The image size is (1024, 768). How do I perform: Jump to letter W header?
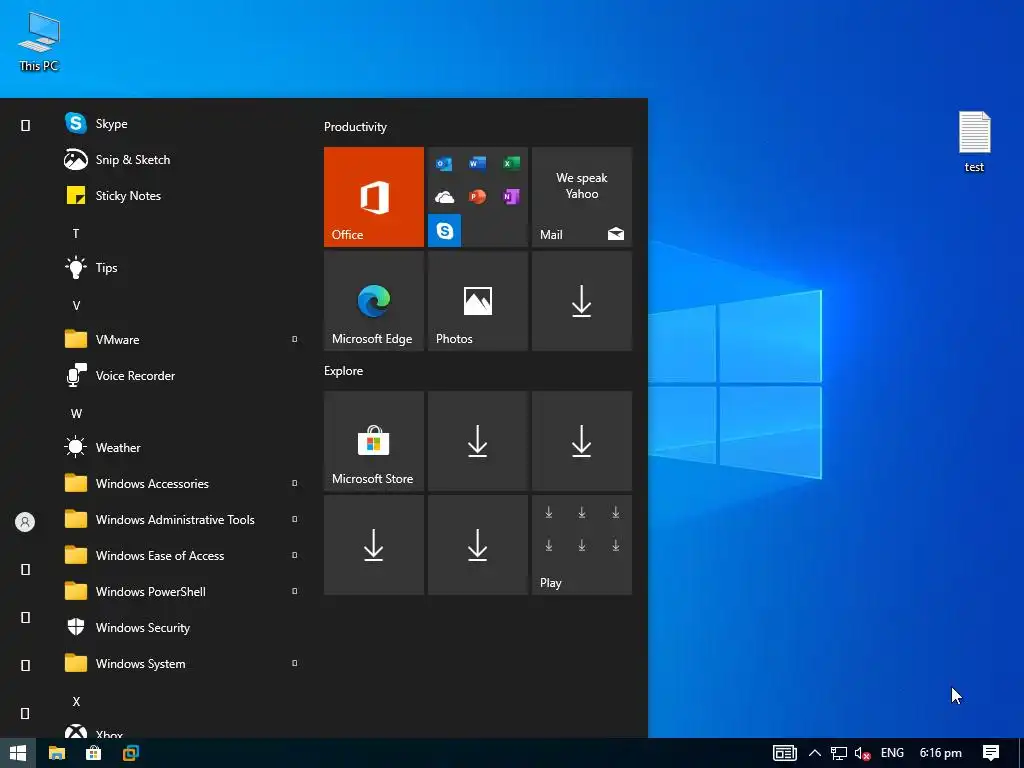click(x=76, y=413)
